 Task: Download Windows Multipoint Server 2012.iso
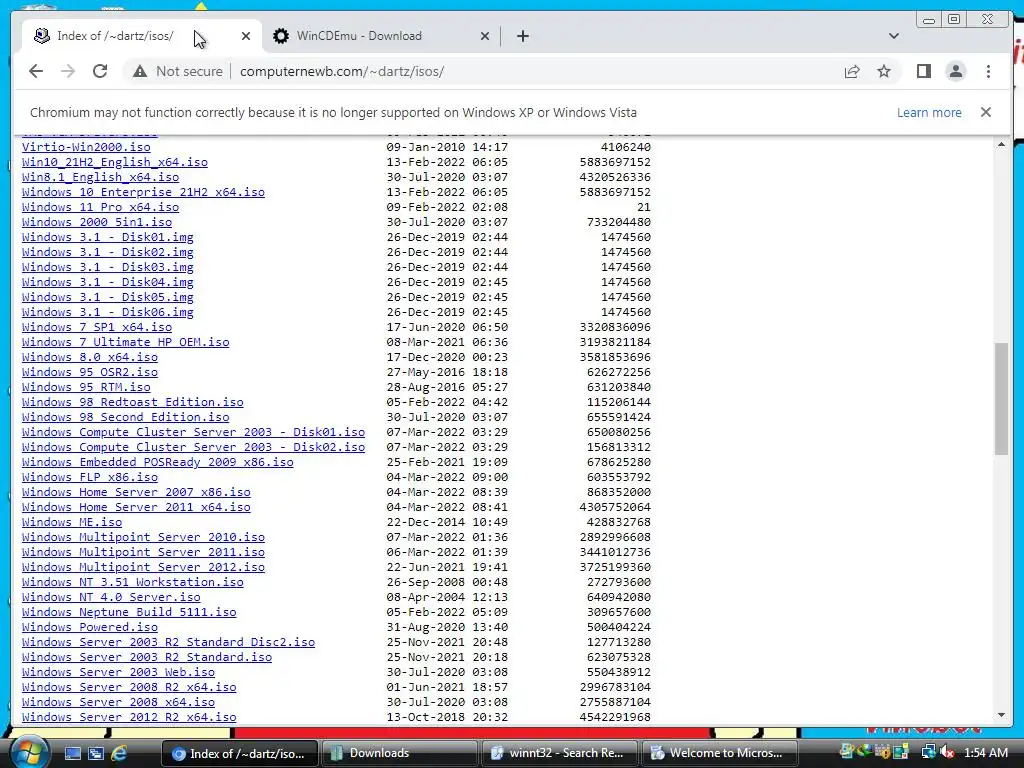(x=144, y=568)
